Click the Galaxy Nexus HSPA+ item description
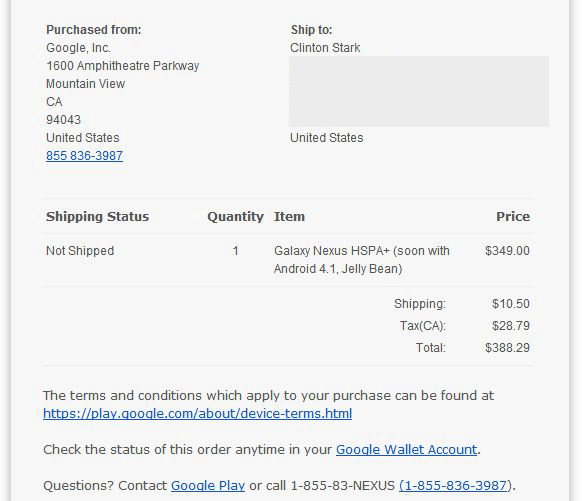The height and width of the screenshot is (501, 582). 362,260
